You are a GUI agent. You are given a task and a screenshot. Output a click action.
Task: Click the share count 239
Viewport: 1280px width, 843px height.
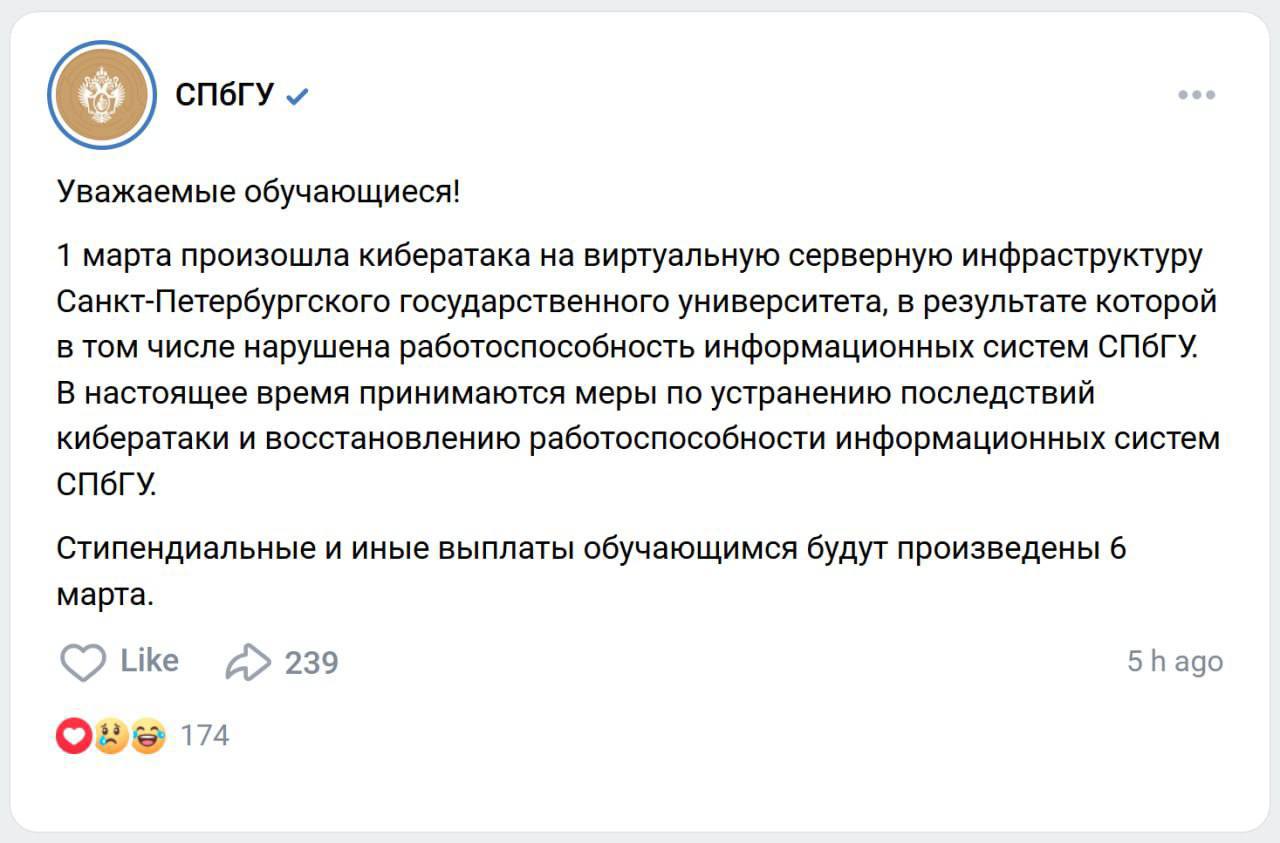click(x=312, y=663)
